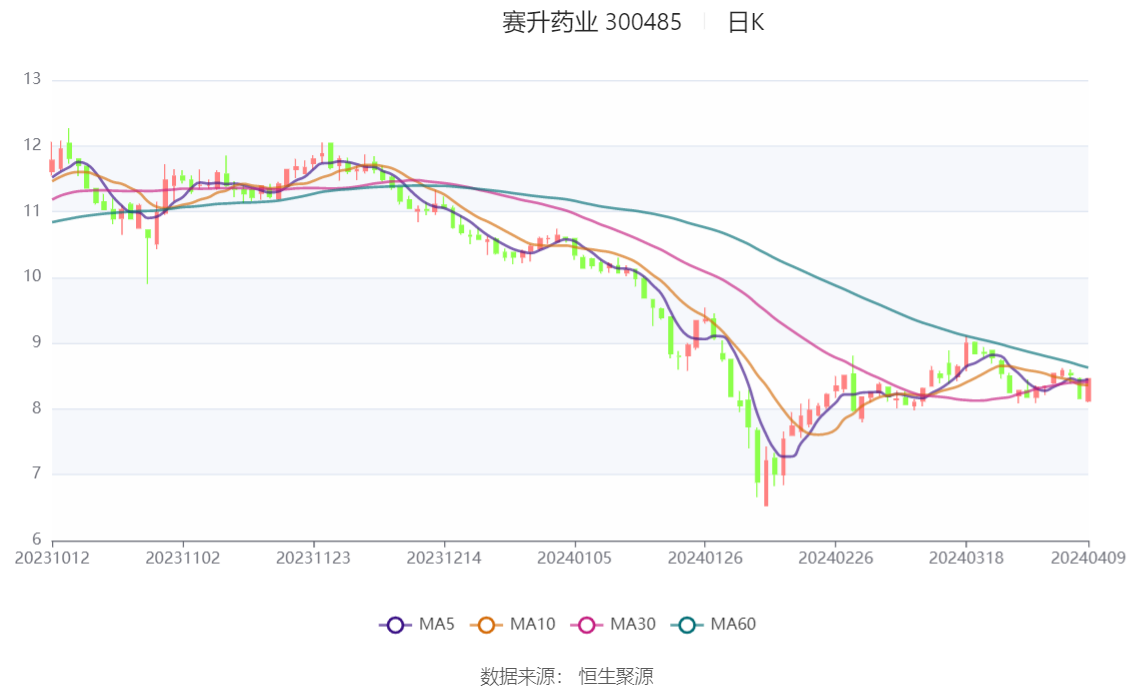
Task: Click the 20231214 date axis label
Action: pyautogui.click(x=443, y=558)
